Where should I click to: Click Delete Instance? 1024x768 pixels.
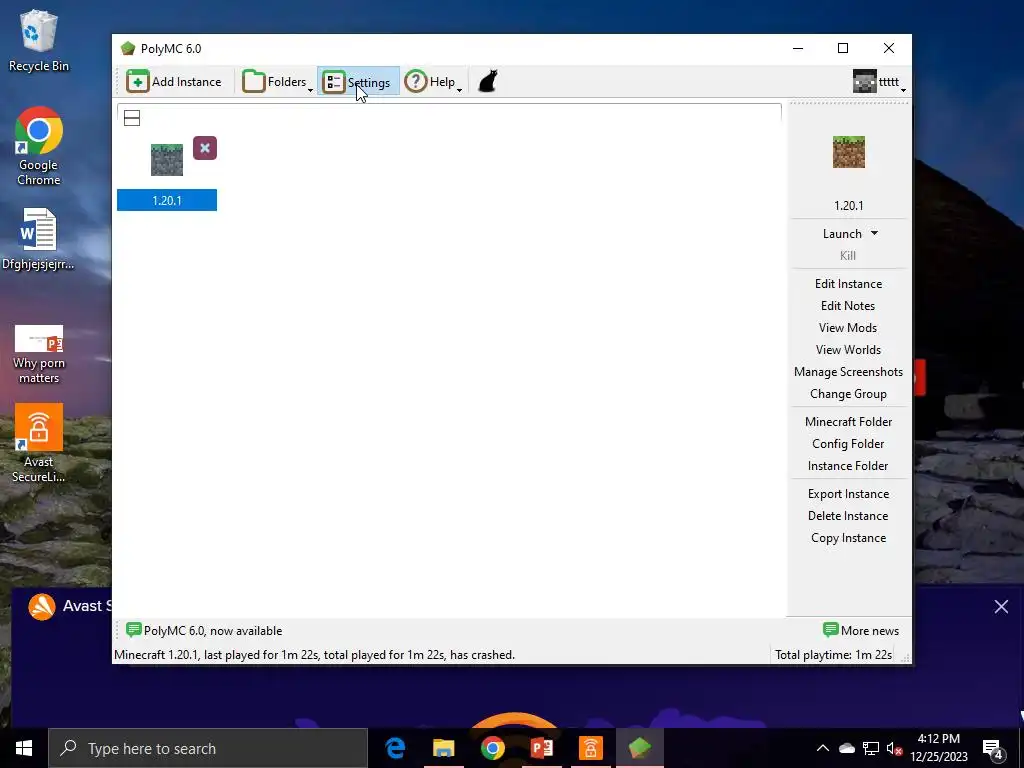[848, 516]
